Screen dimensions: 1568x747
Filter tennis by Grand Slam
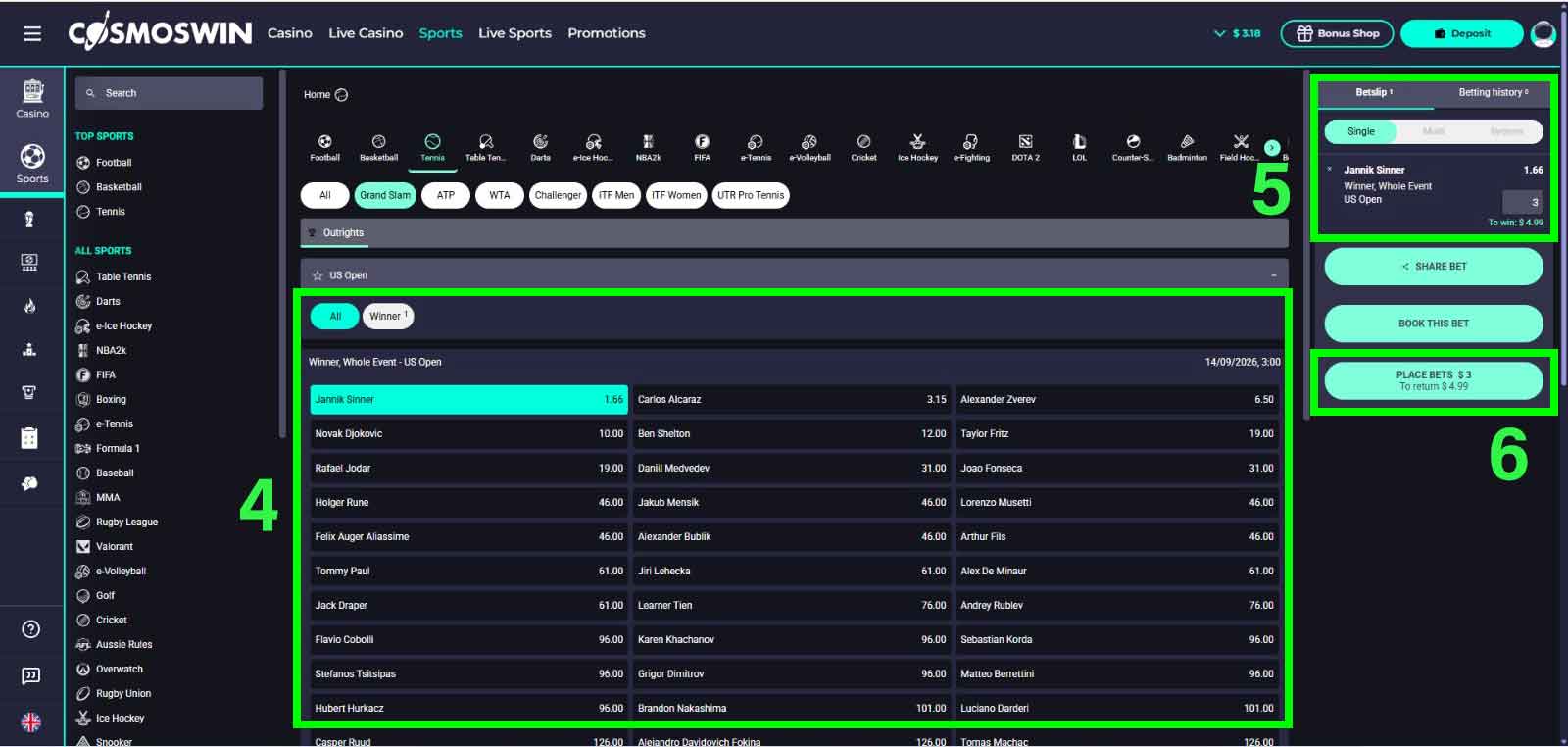pyautogui.click(x=385, y=195)
